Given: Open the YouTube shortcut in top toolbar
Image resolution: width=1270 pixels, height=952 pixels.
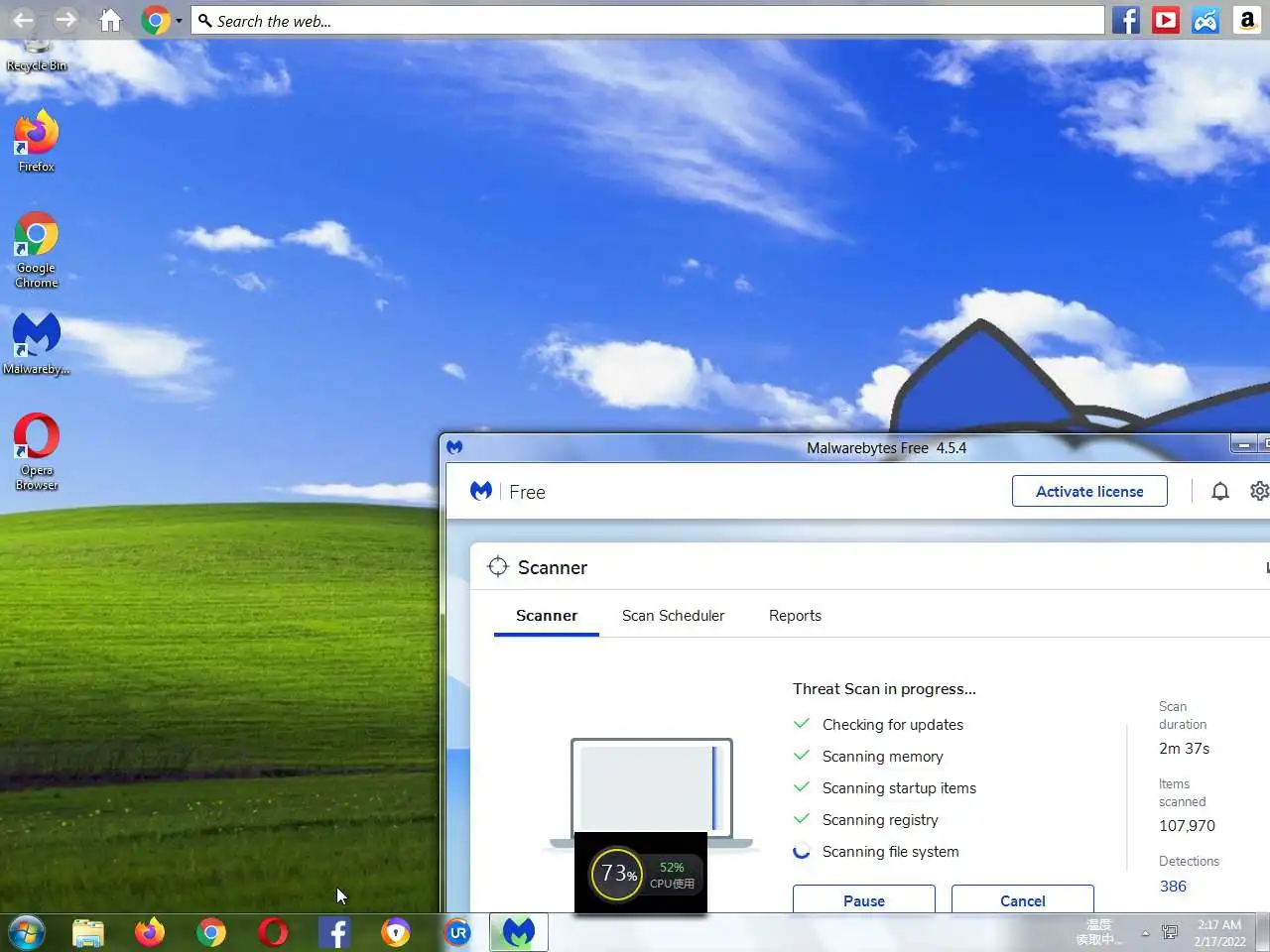Looking at the screenshot, I should pos(1166,20).
